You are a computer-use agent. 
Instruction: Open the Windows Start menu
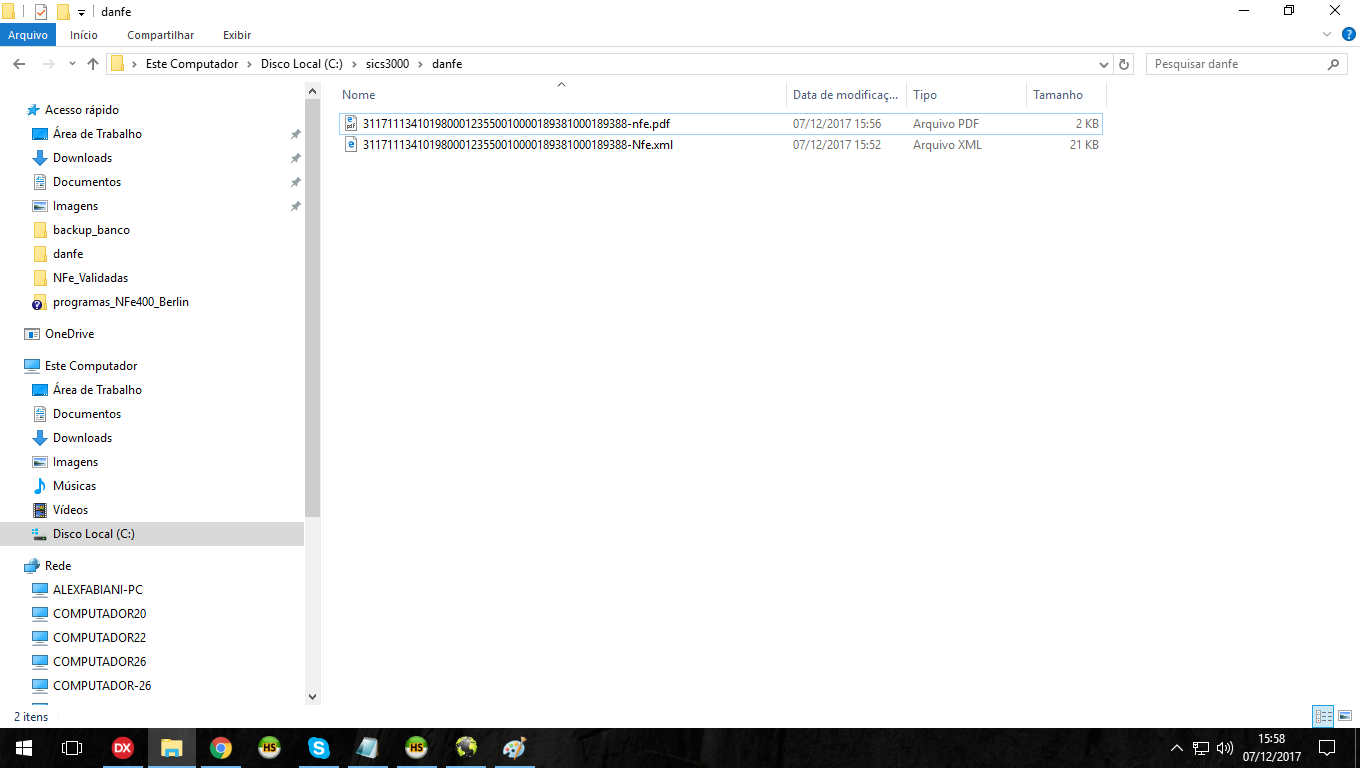click(x=24, y=748)
